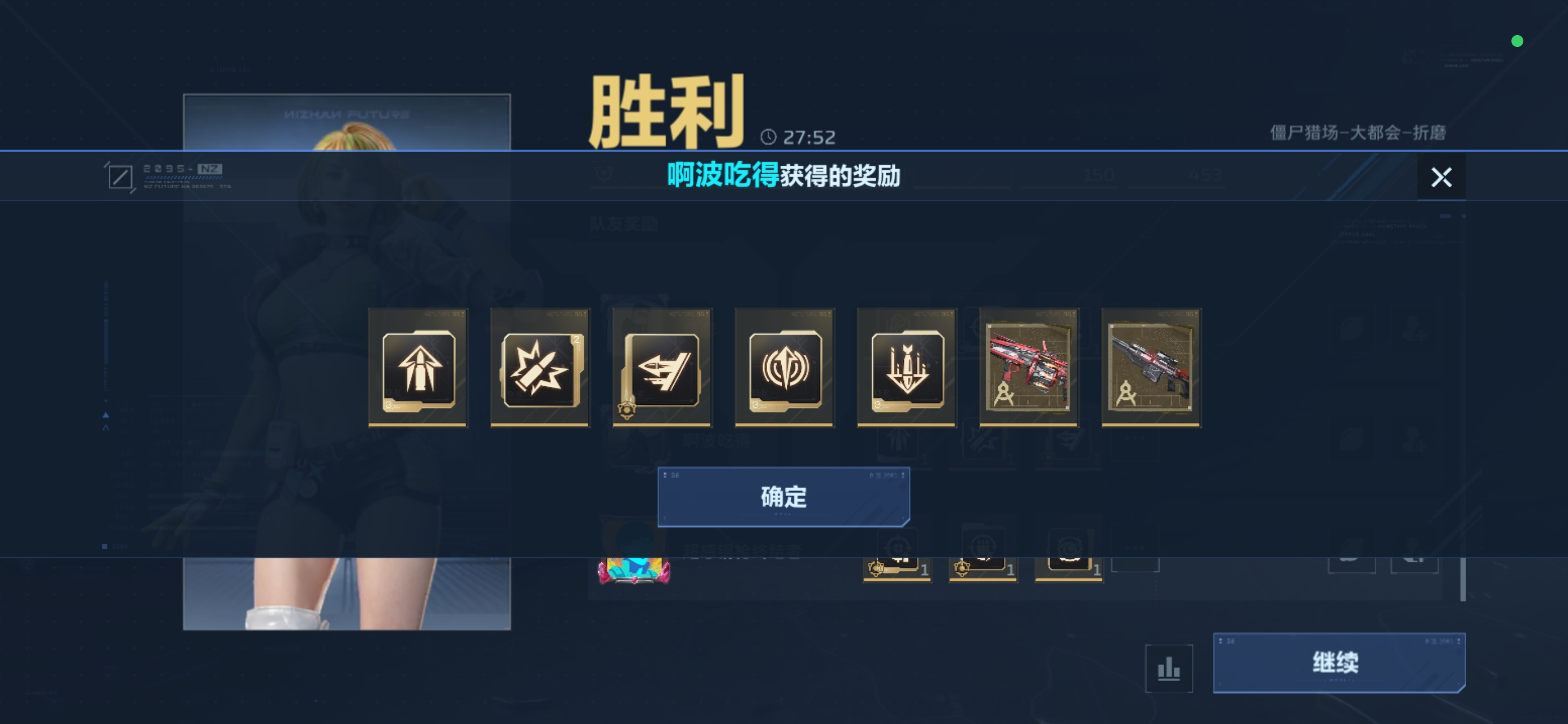The height and width of the screenshot is (724, 1568).
Task: Select the explosive bullet burst reward icon
Action: (x=541, y=368)
